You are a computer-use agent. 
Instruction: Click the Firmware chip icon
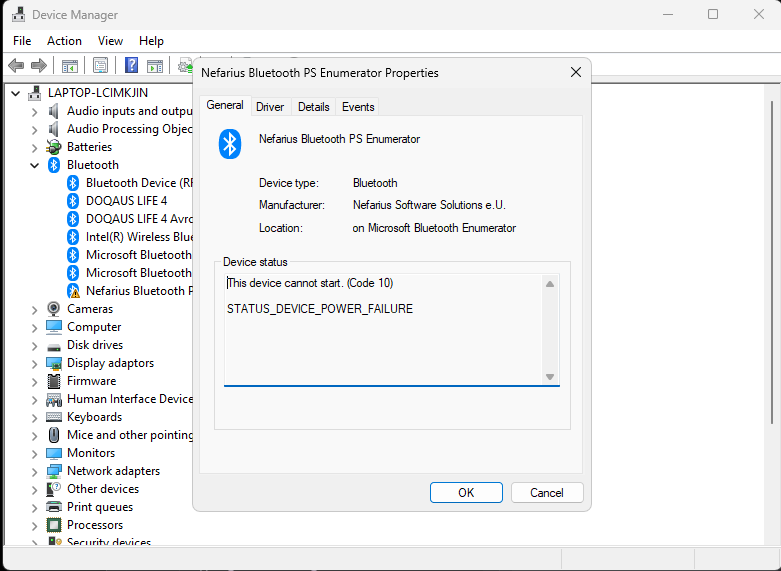coord(53,381)
